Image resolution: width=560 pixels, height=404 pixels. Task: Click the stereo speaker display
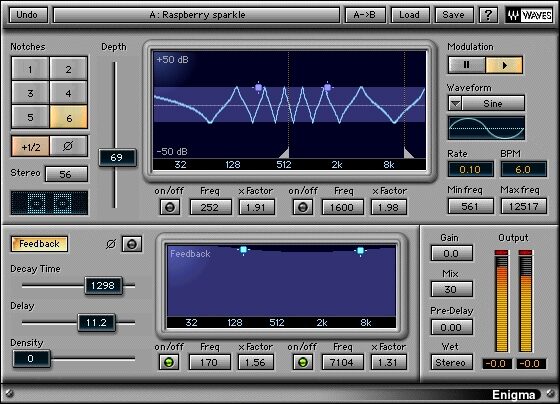[x=49, y=203]
